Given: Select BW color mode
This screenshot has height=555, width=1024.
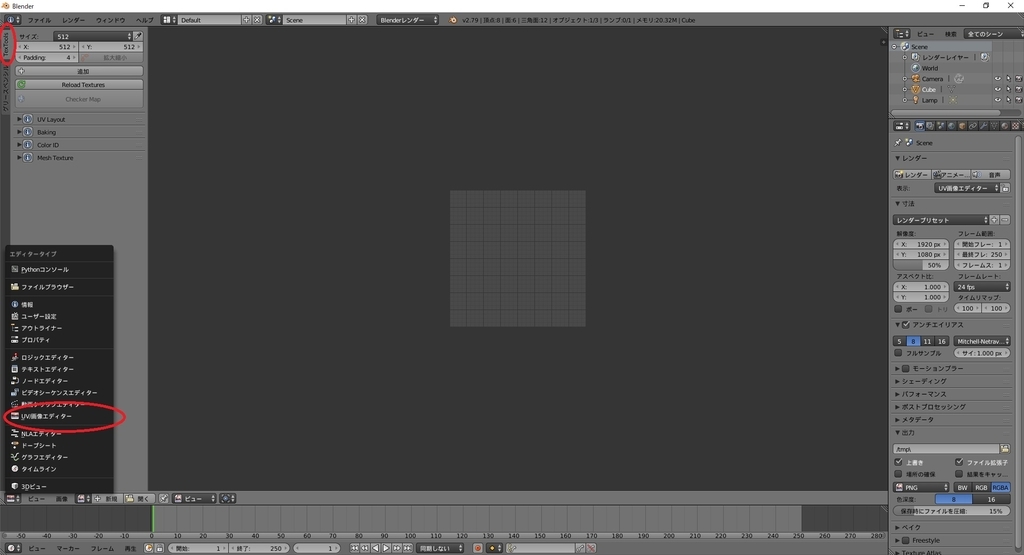Looking at the screenshot, I should (962, 488).
